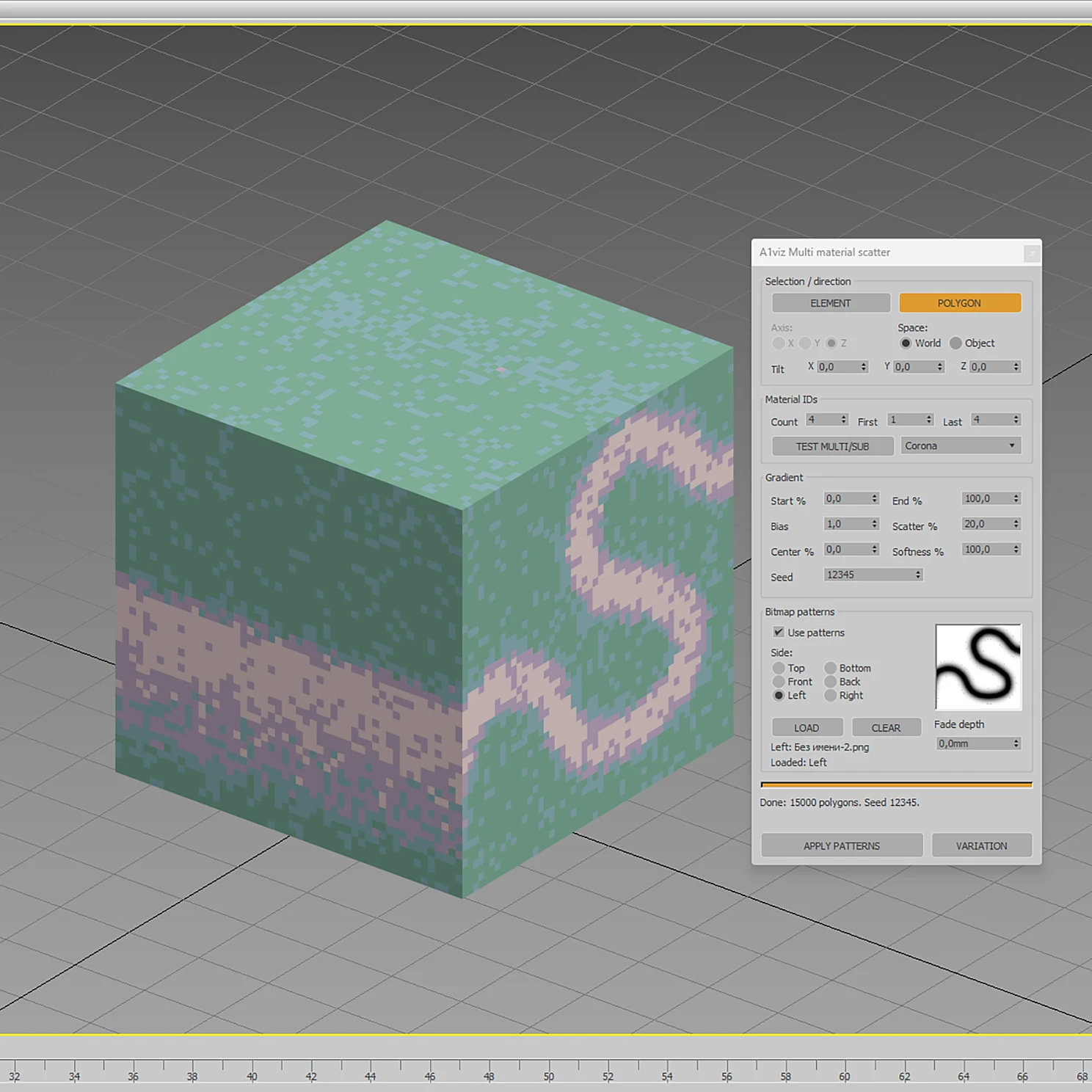Click the orange progress bar

pos(897,785)
